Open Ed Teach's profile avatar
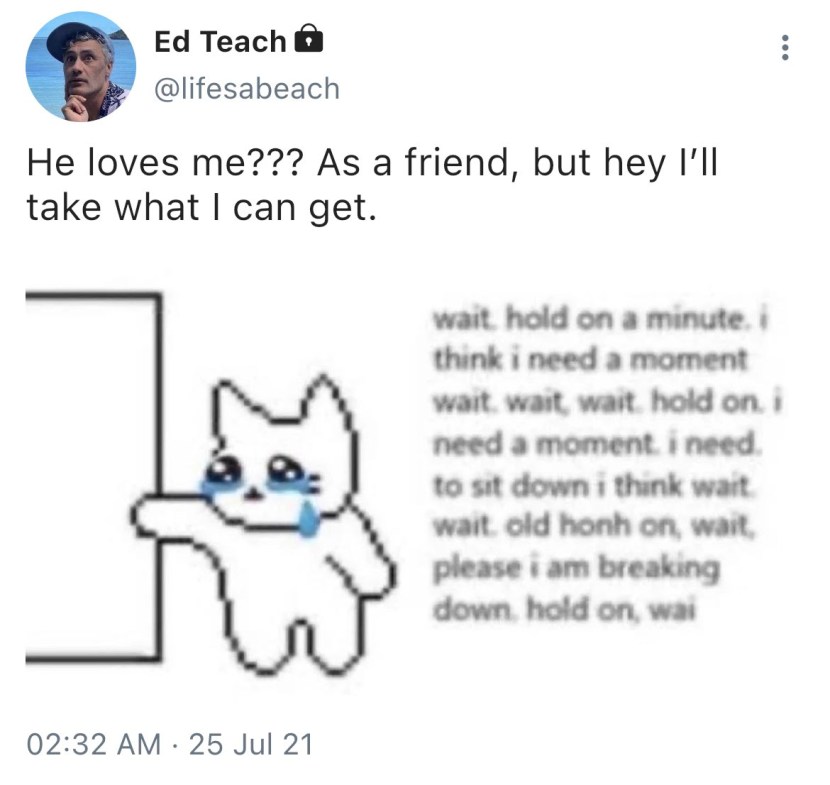 [x=80, y=67]
